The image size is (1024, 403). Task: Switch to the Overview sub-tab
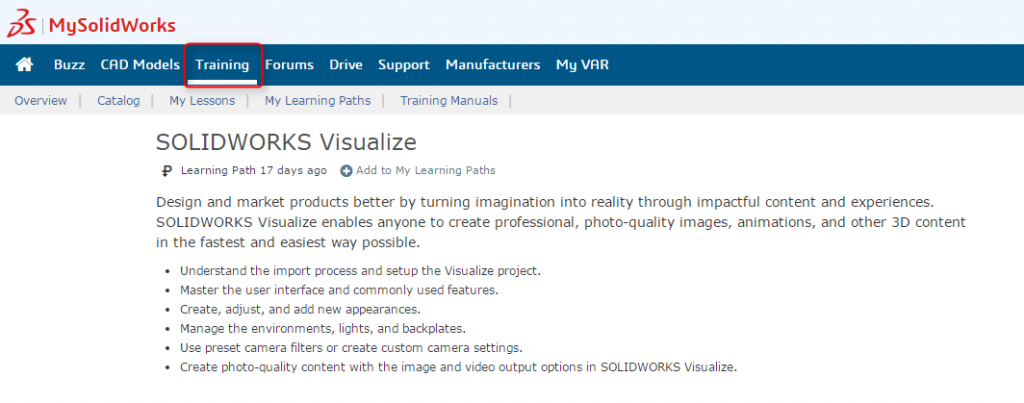pyautogui.click(x=41, y=101)
